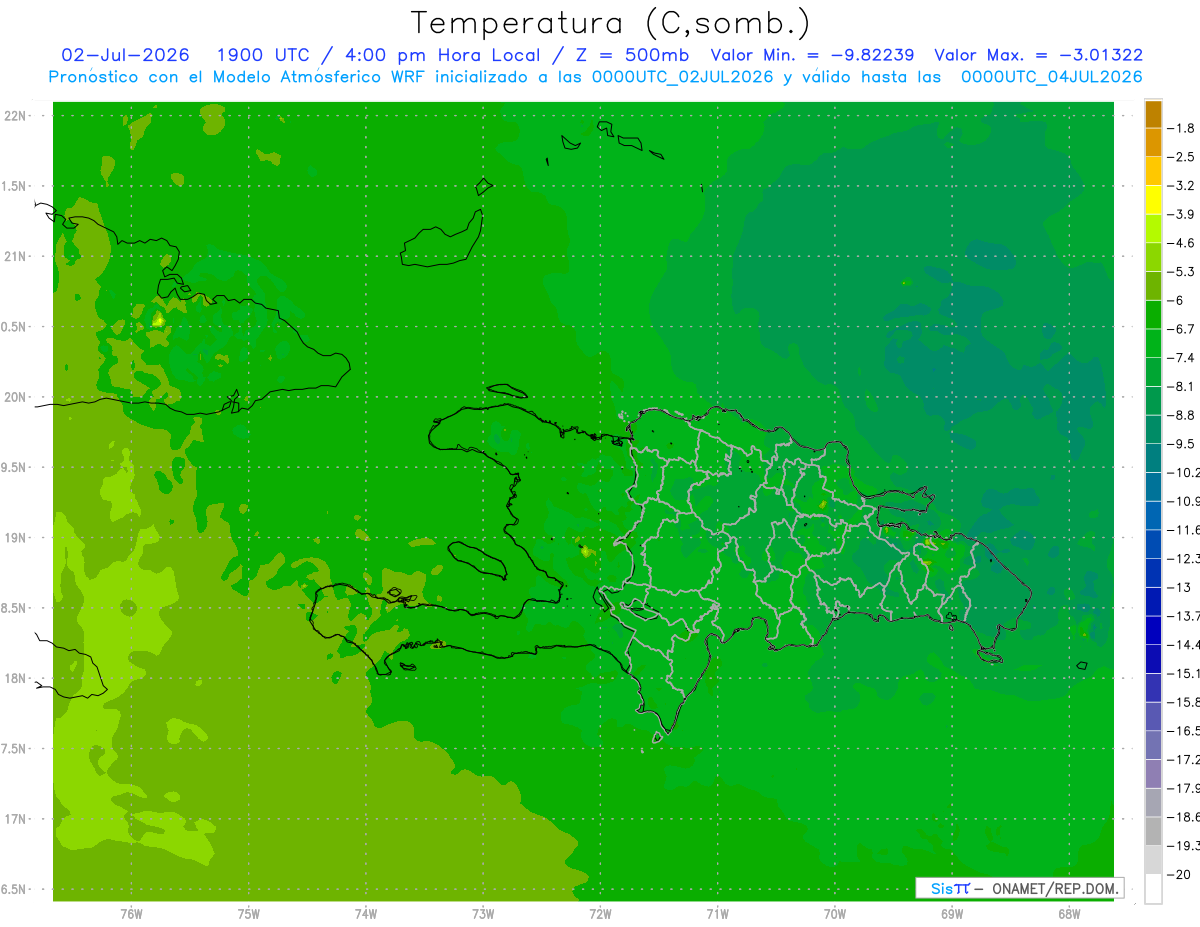This screenshot has width=1200, height=927.
Task: Click the 18N latitude axis label
Action: coord(16,679)
